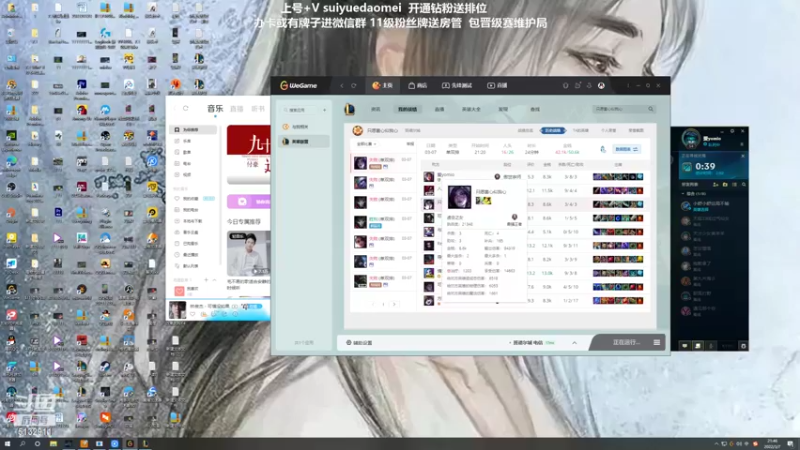Click the 0:39 queue timer panel

pos(714,166)
